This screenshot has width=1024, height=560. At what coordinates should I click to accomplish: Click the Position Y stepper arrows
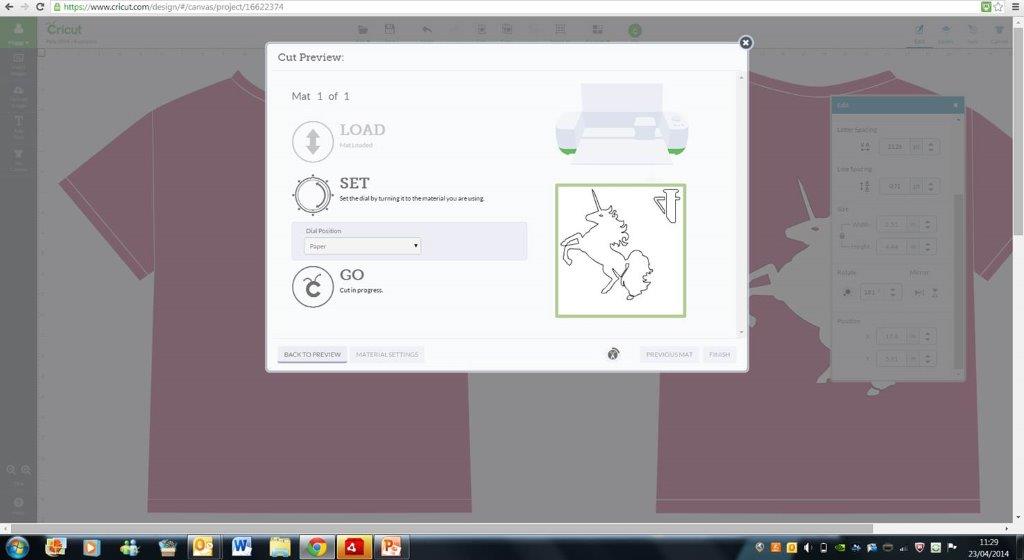927,358
